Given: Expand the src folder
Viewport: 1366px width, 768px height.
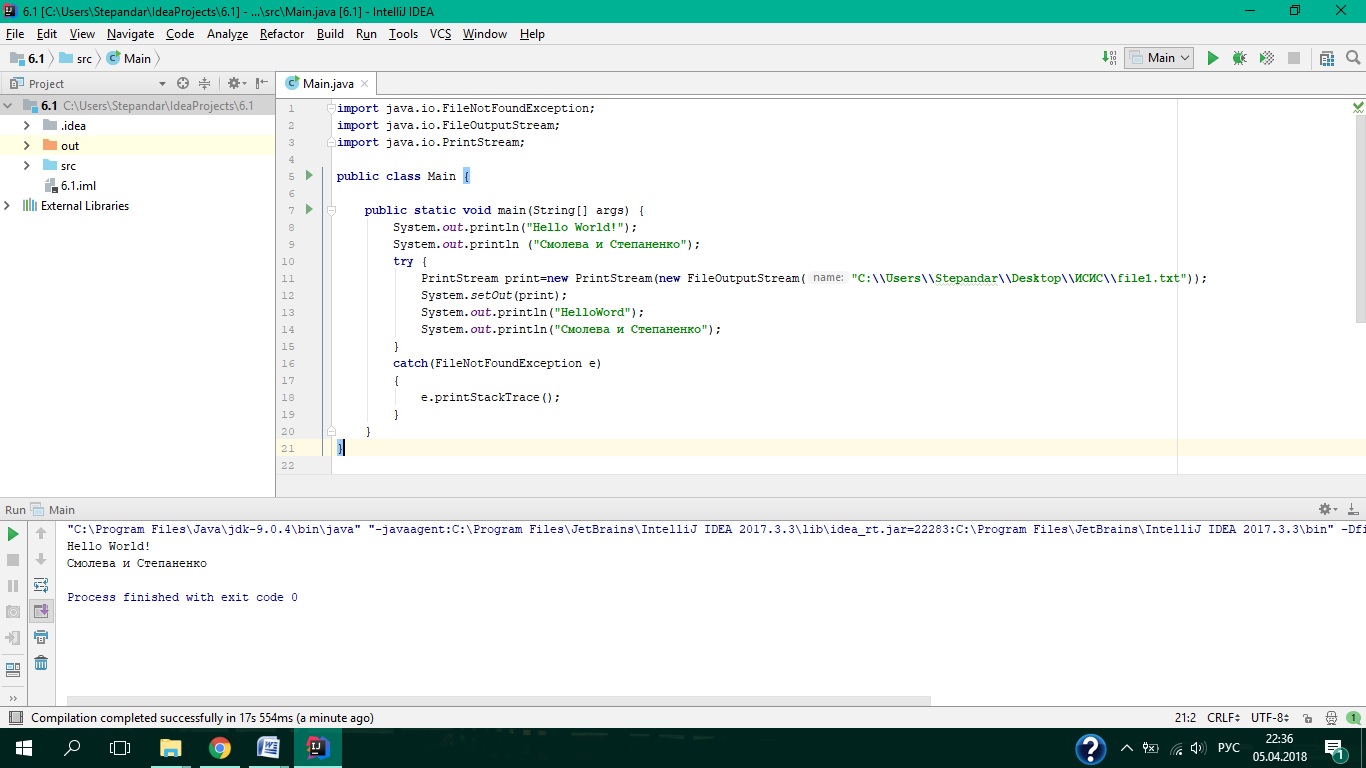Looking at the screenshot, I should pos(27,166).
